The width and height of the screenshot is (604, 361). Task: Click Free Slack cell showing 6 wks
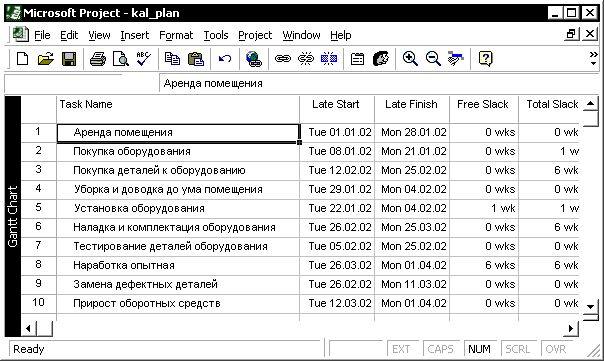click(484, 265)
